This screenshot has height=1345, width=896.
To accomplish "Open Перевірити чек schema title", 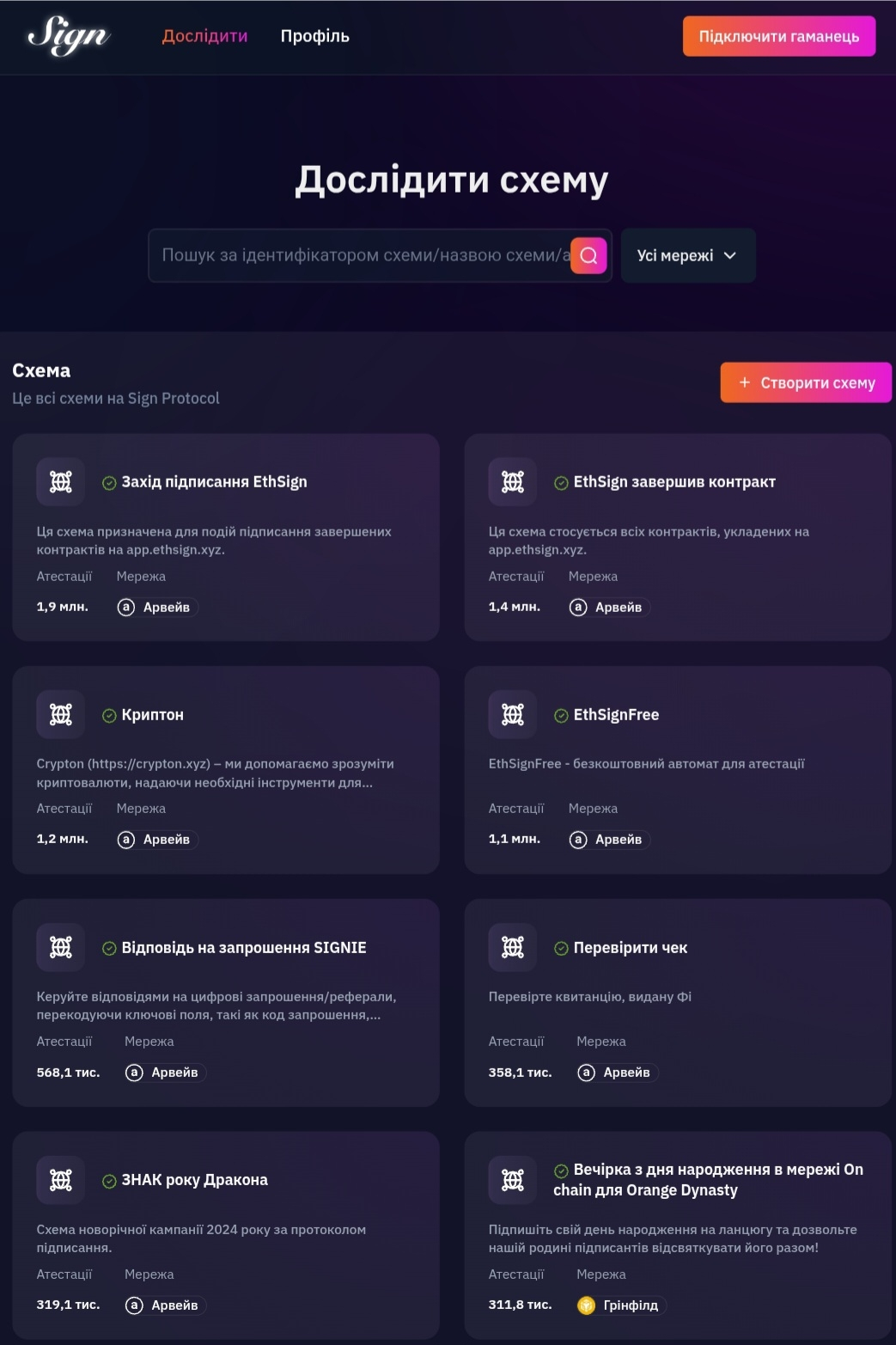I will (631, 948).
